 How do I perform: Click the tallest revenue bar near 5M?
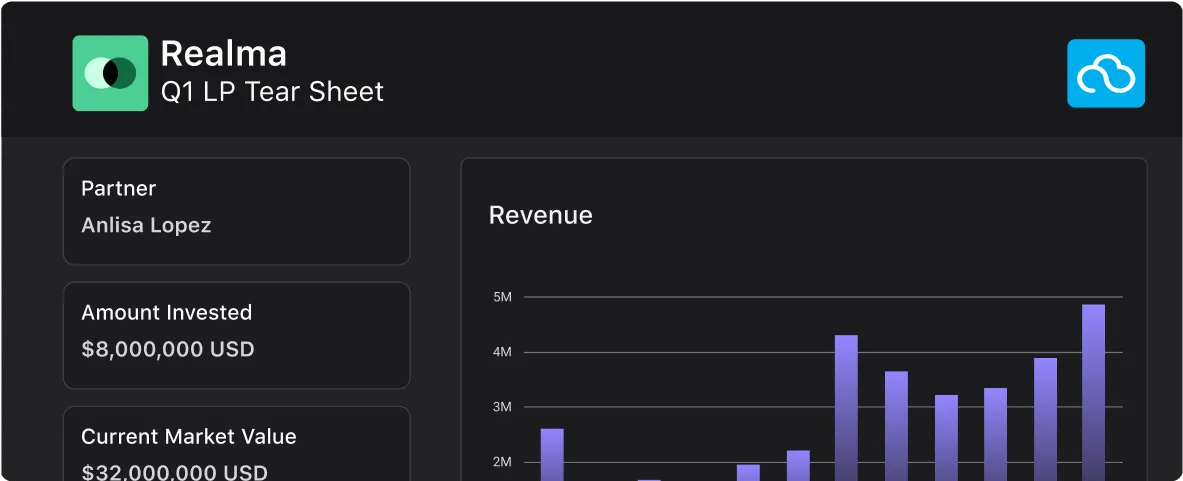[1093, 392]
